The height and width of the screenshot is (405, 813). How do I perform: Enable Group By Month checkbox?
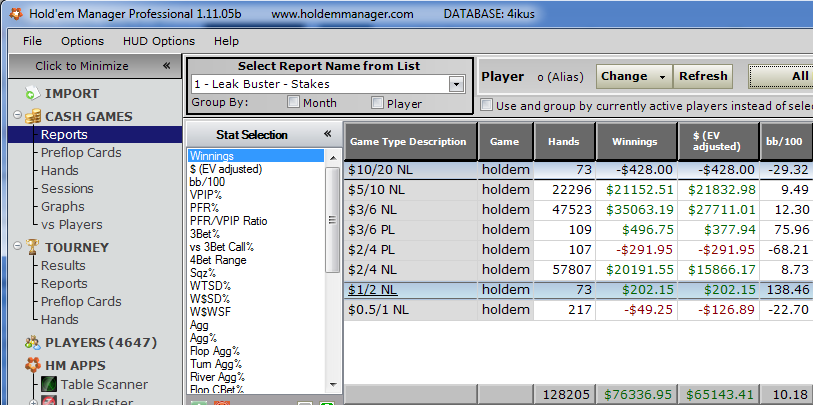pos(294,103)
